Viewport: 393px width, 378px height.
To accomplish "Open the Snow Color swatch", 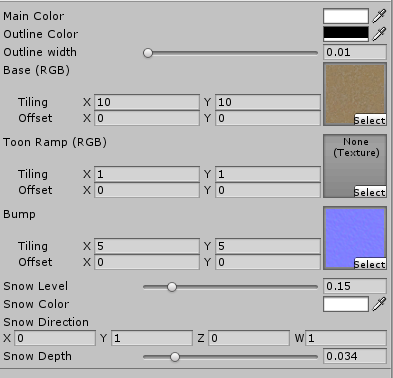I will (346, 304).
